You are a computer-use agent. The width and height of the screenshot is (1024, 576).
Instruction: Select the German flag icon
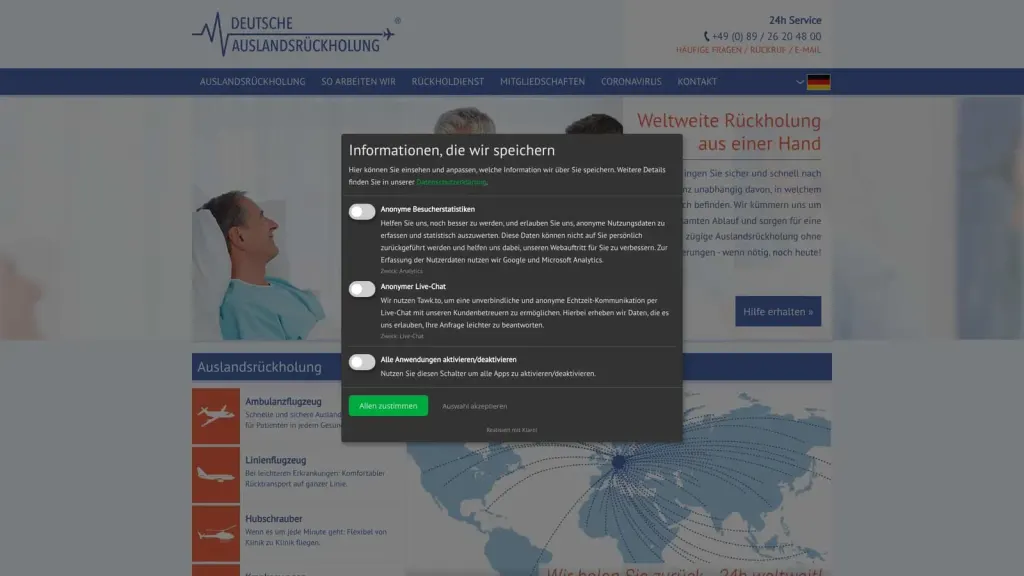point(818,82)
